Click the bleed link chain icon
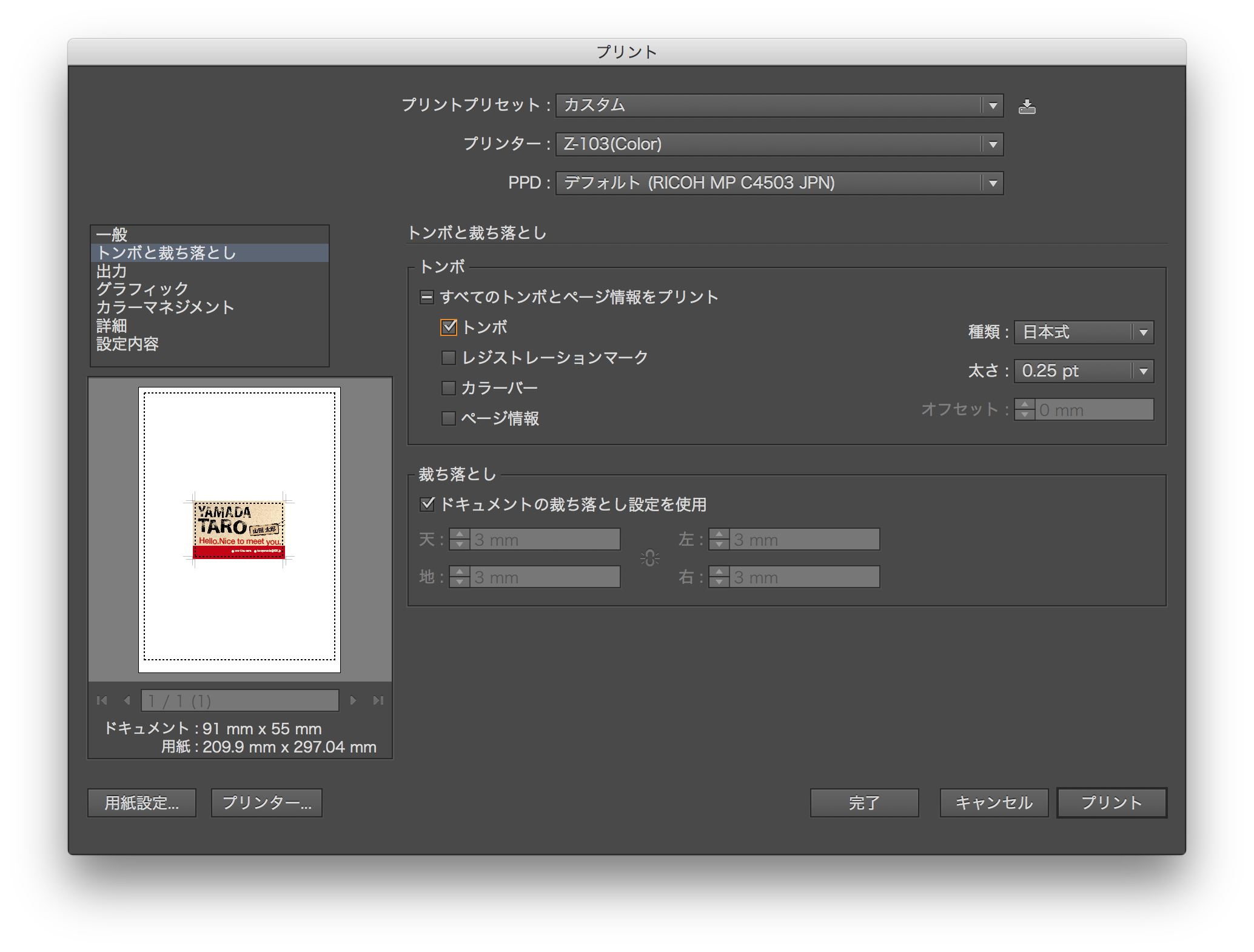This screenshot has height=952, width=1254. (x=649, y=558)
